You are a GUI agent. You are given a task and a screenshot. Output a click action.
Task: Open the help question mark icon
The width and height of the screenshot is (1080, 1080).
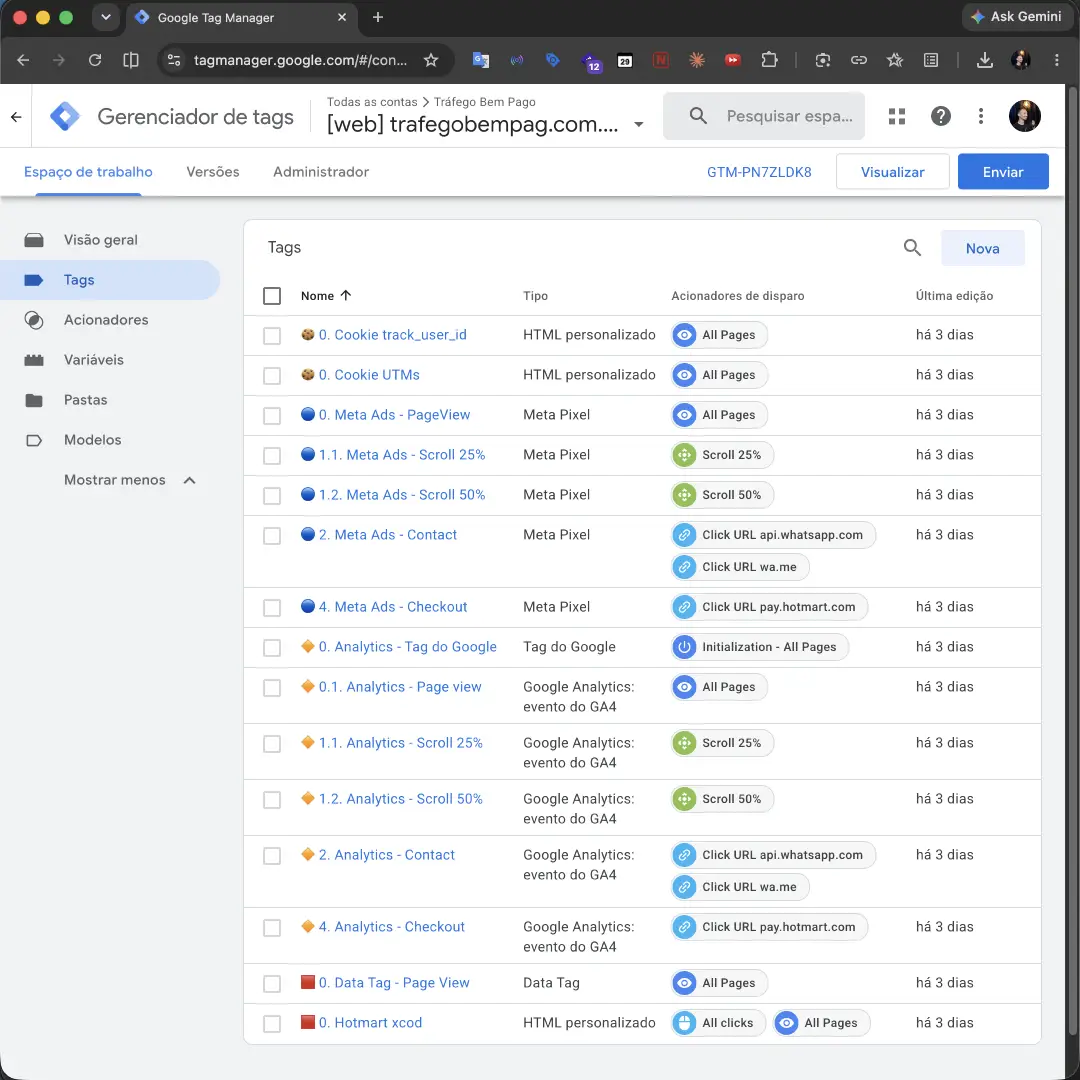(940, 116)
